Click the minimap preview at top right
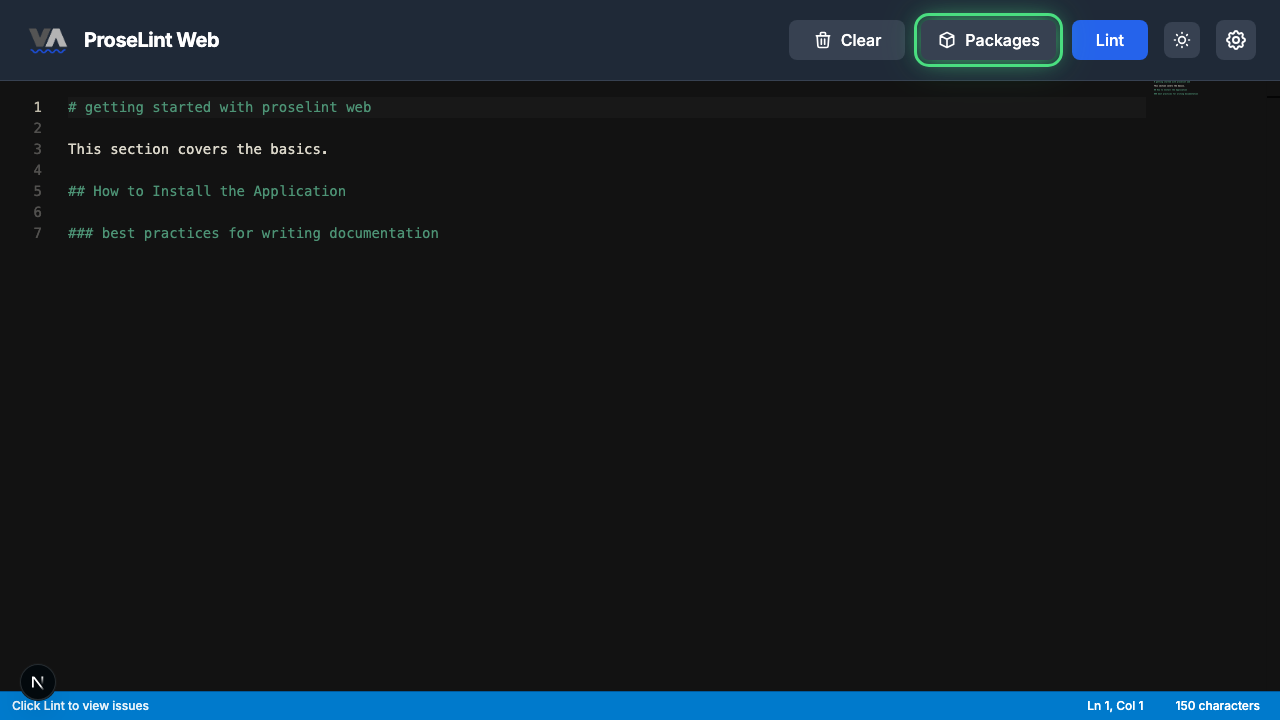Screen dimensions: 1280x720 pos(1176,88)
